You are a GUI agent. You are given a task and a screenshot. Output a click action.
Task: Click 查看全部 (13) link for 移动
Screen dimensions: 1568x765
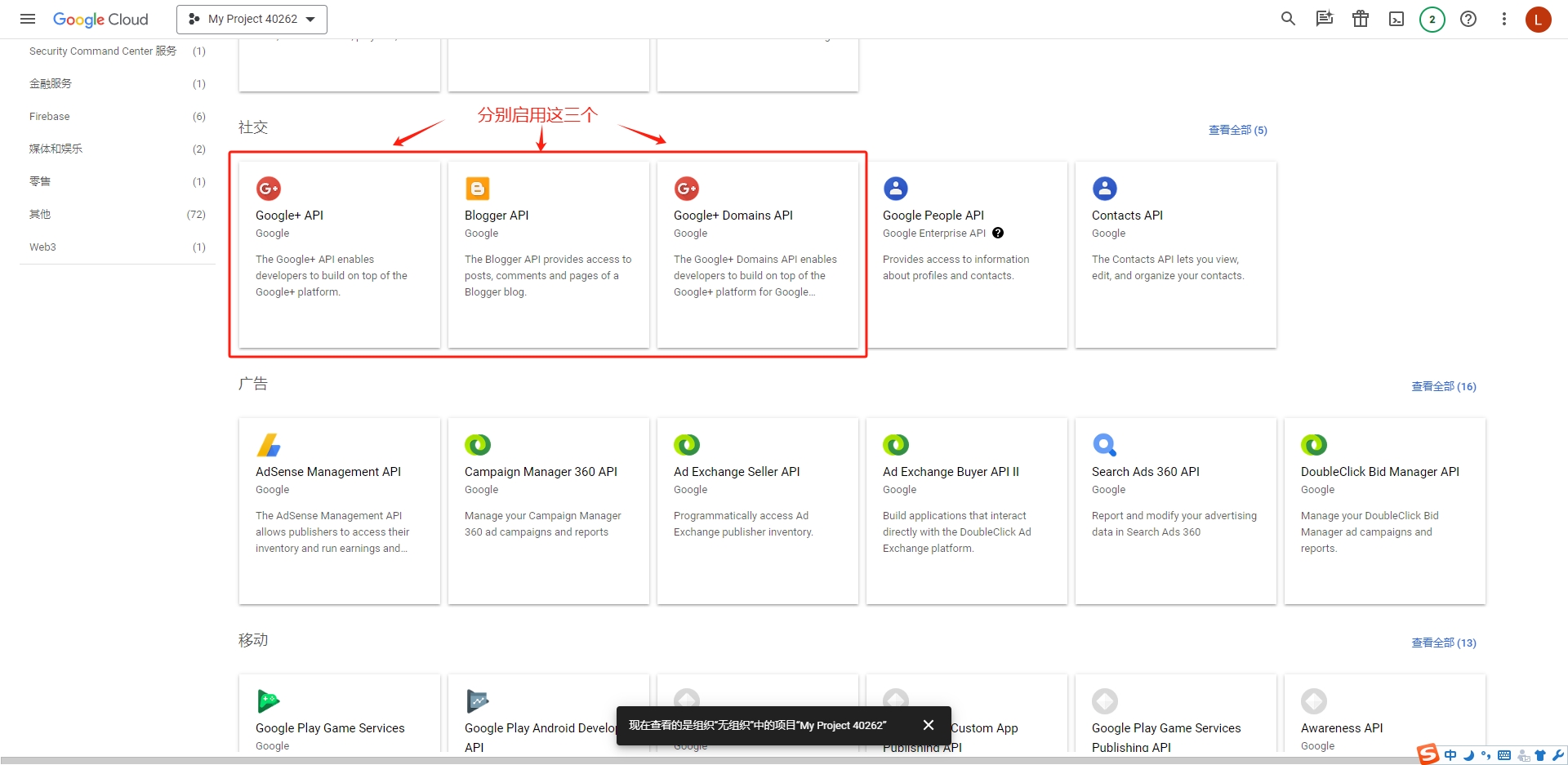pyautogui.click(x=1443, y=643)
